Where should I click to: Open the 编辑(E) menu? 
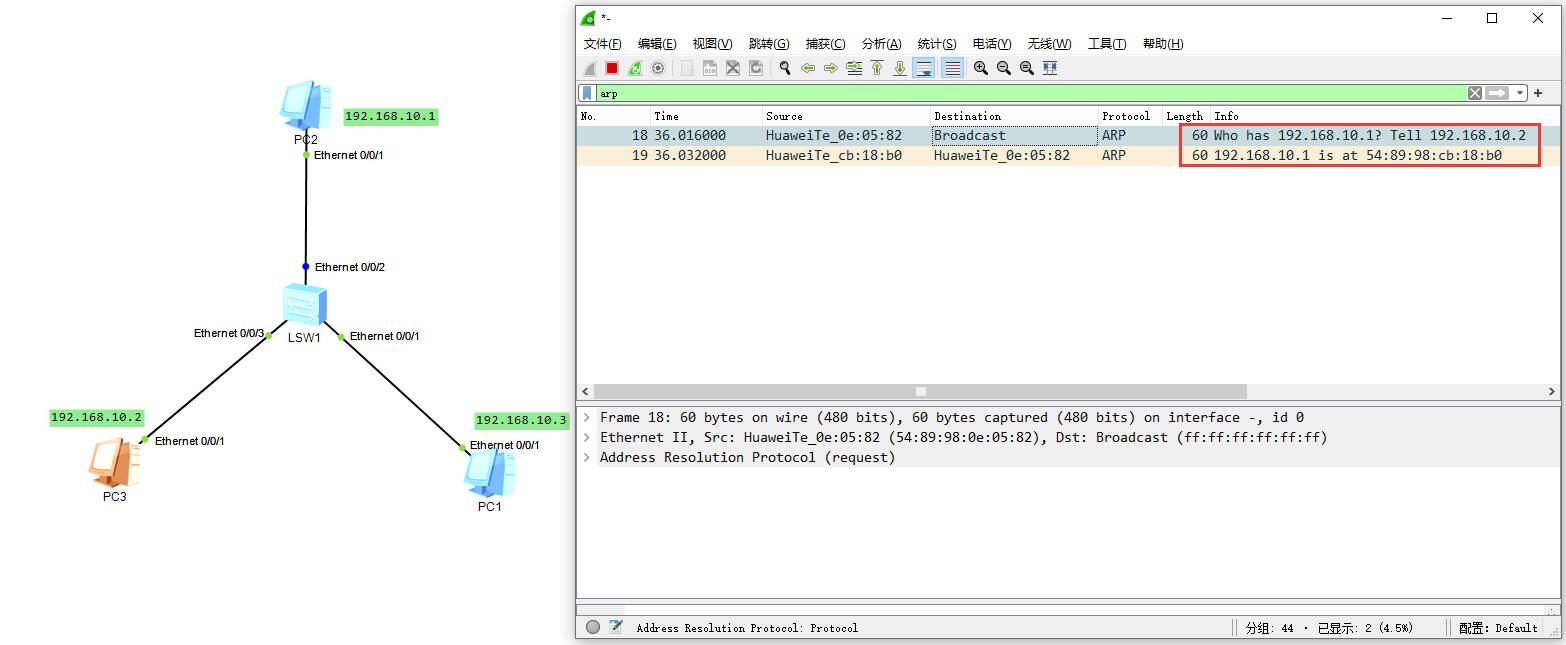[657, 44]
